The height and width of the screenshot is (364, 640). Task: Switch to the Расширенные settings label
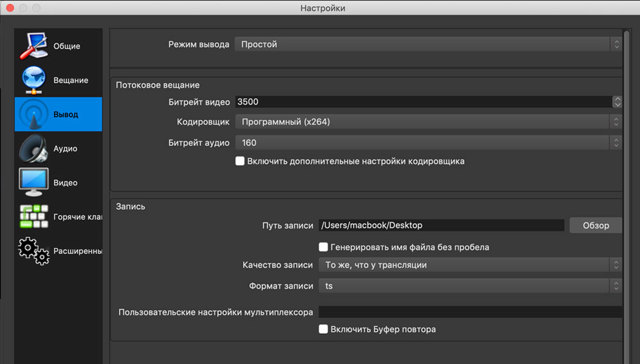(x=78, y=251)
